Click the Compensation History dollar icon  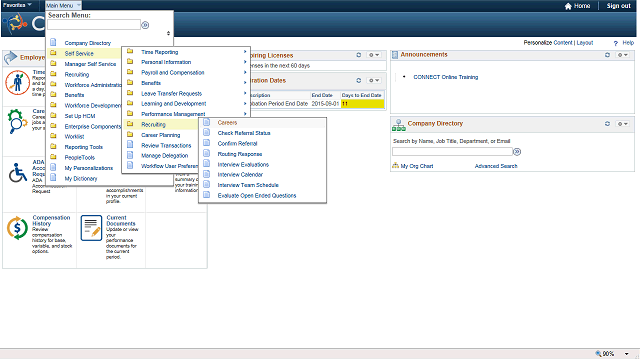(17, 228)
